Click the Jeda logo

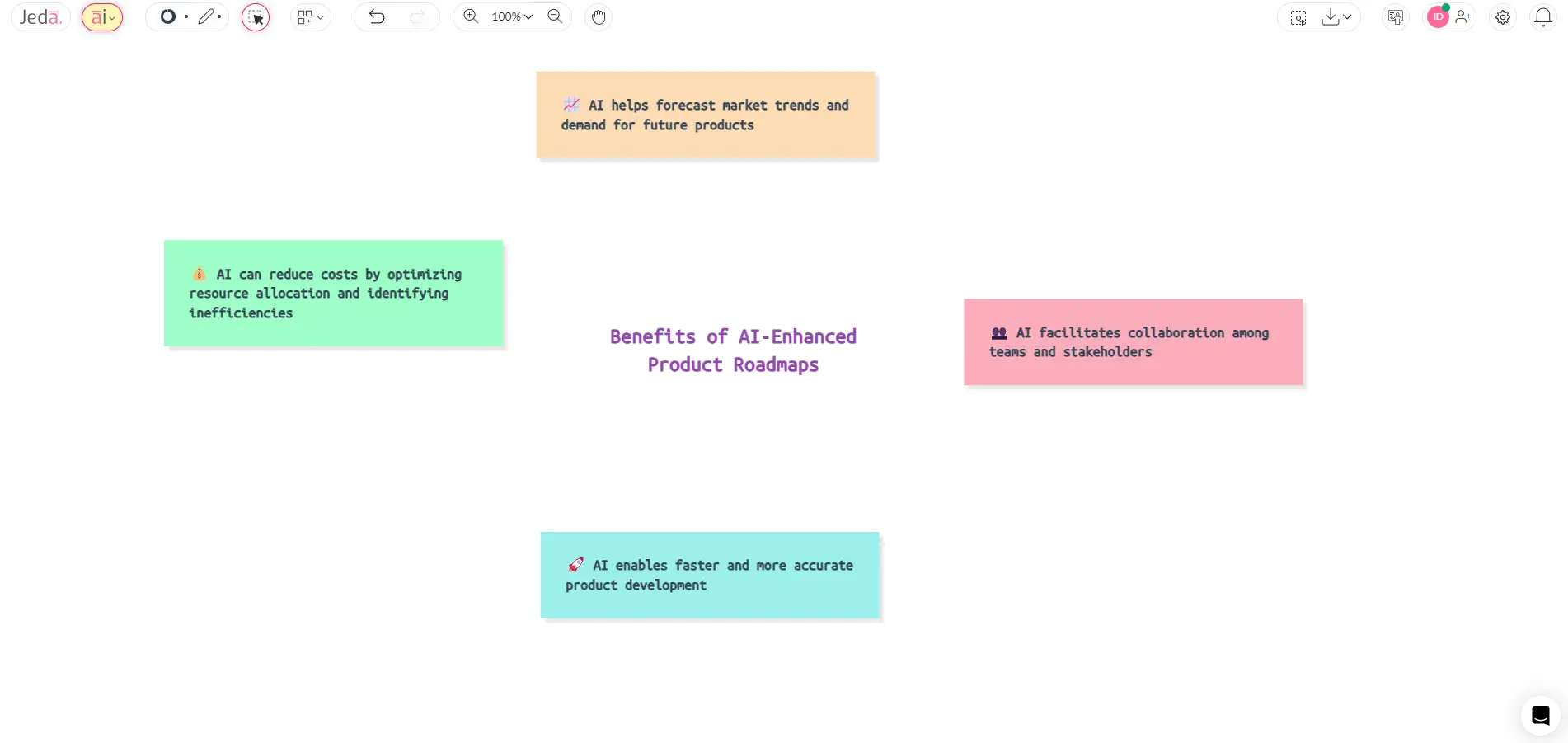click(39, 16)
